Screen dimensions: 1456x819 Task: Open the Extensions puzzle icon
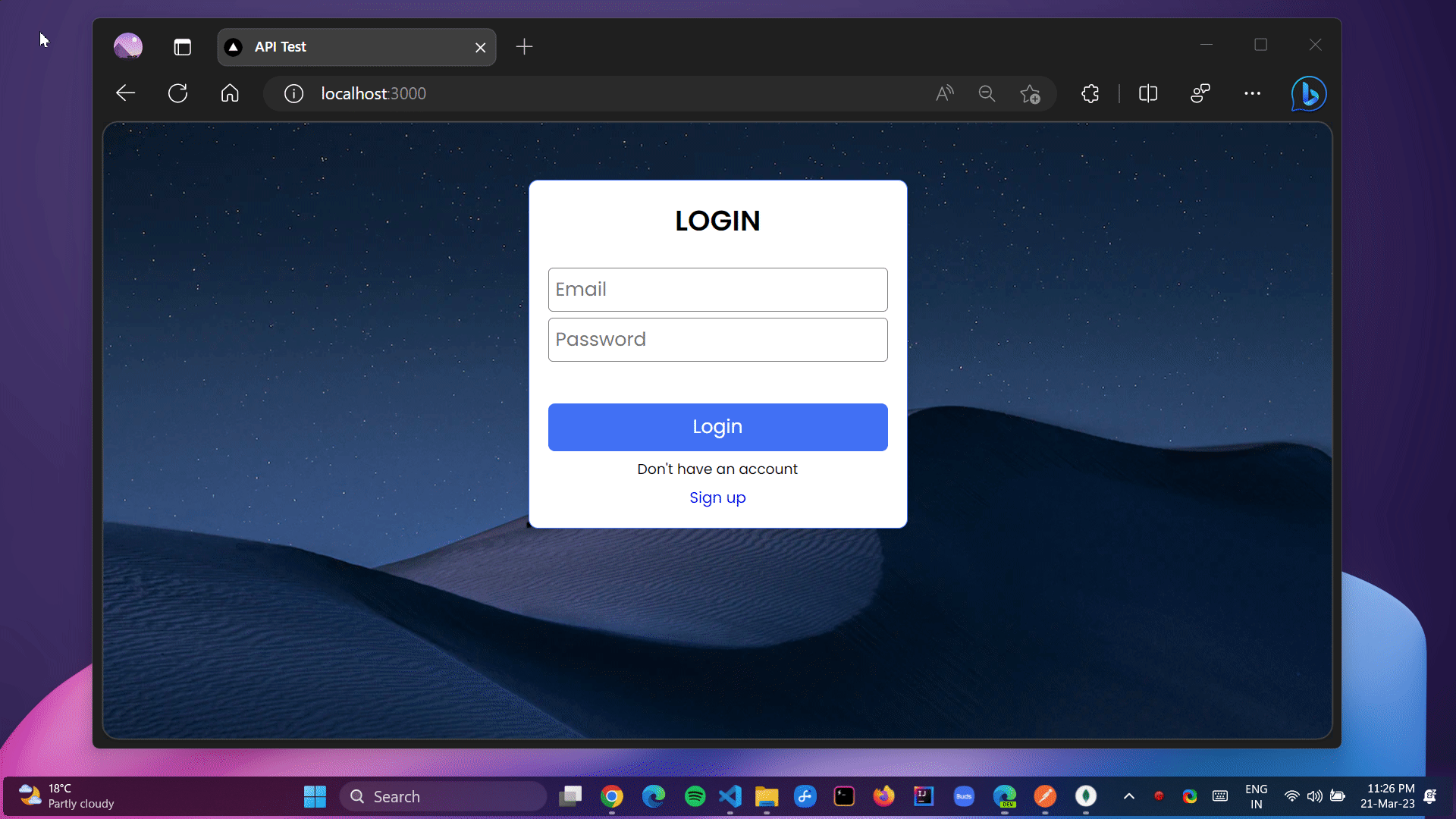click(x=1090, y=93)
